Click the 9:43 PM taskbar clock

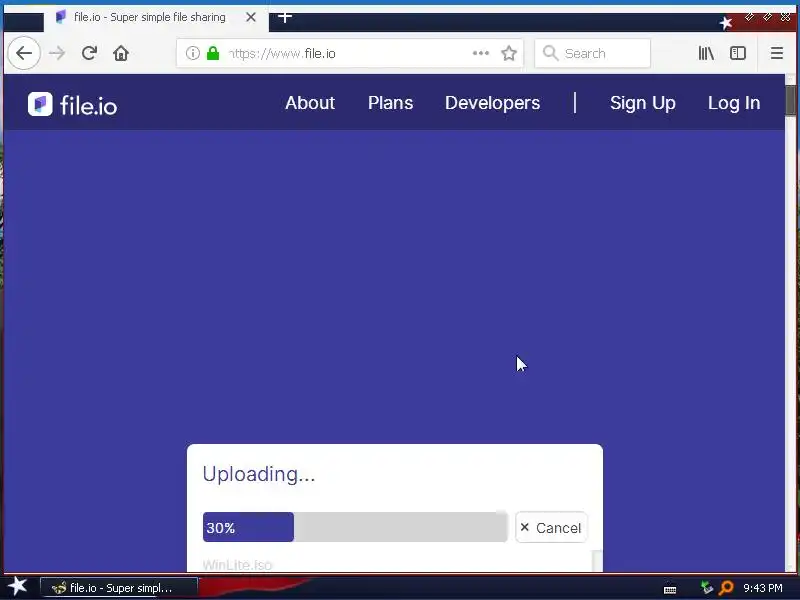pos(763,588)
